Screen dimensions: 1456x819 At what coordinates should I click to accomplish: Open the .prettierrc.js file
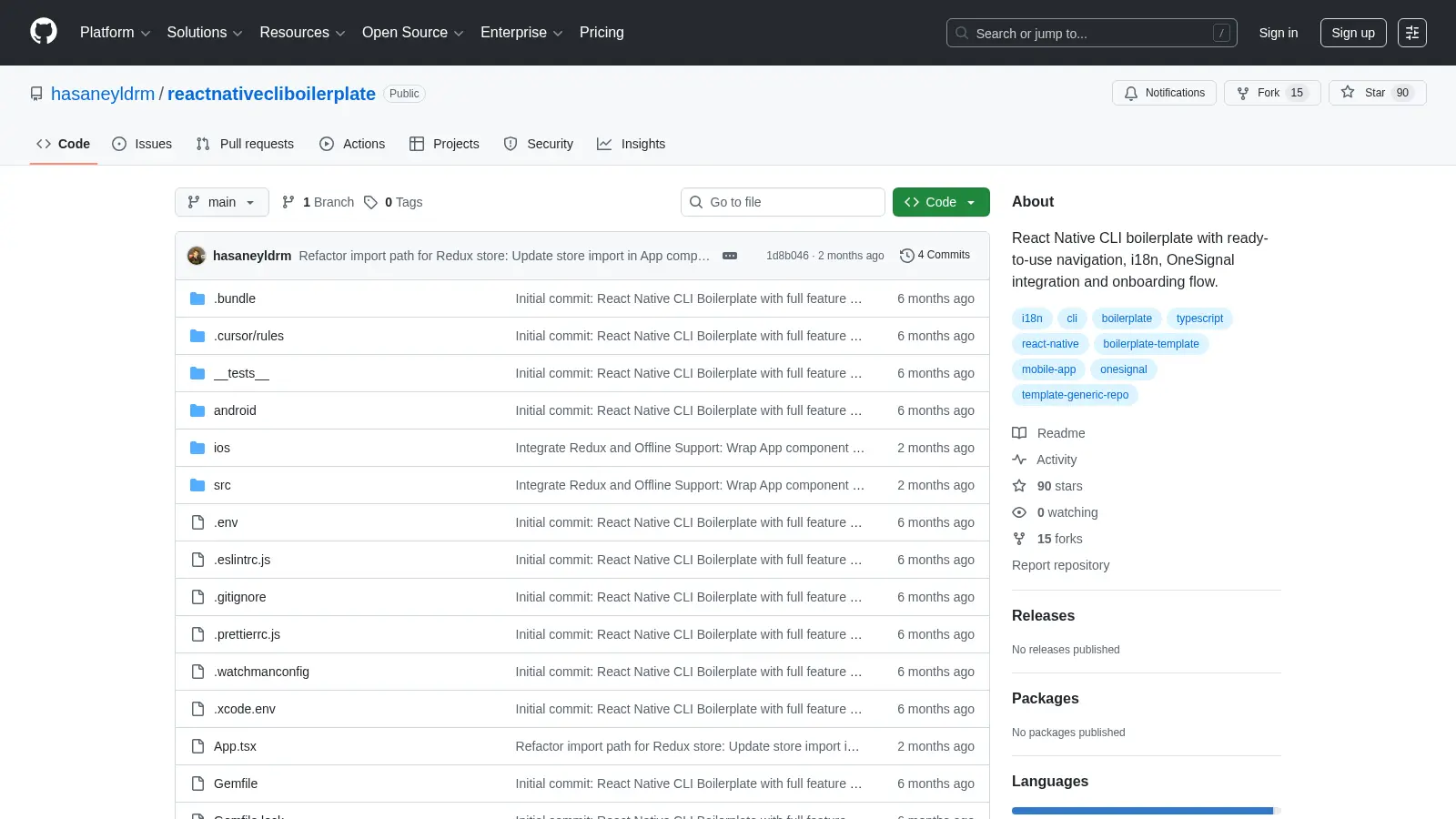[x=247, y=634]
